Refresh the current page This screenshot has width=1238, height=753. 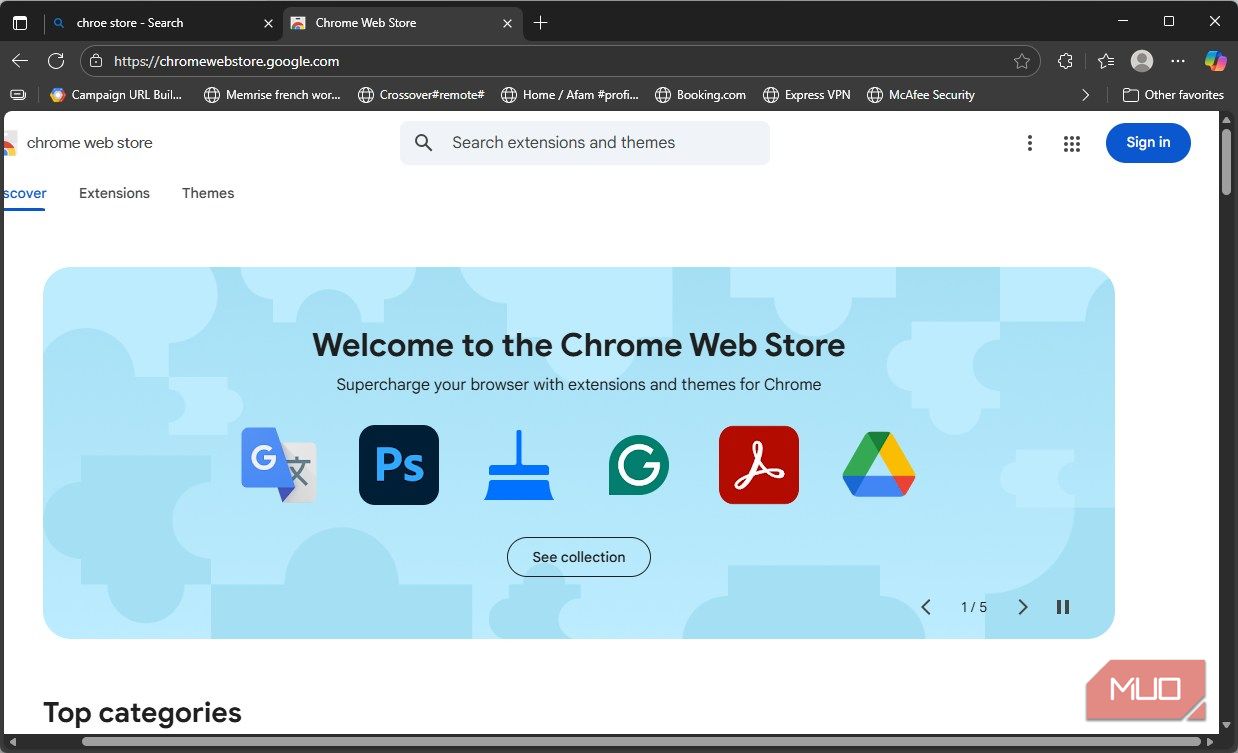[56, 61]
